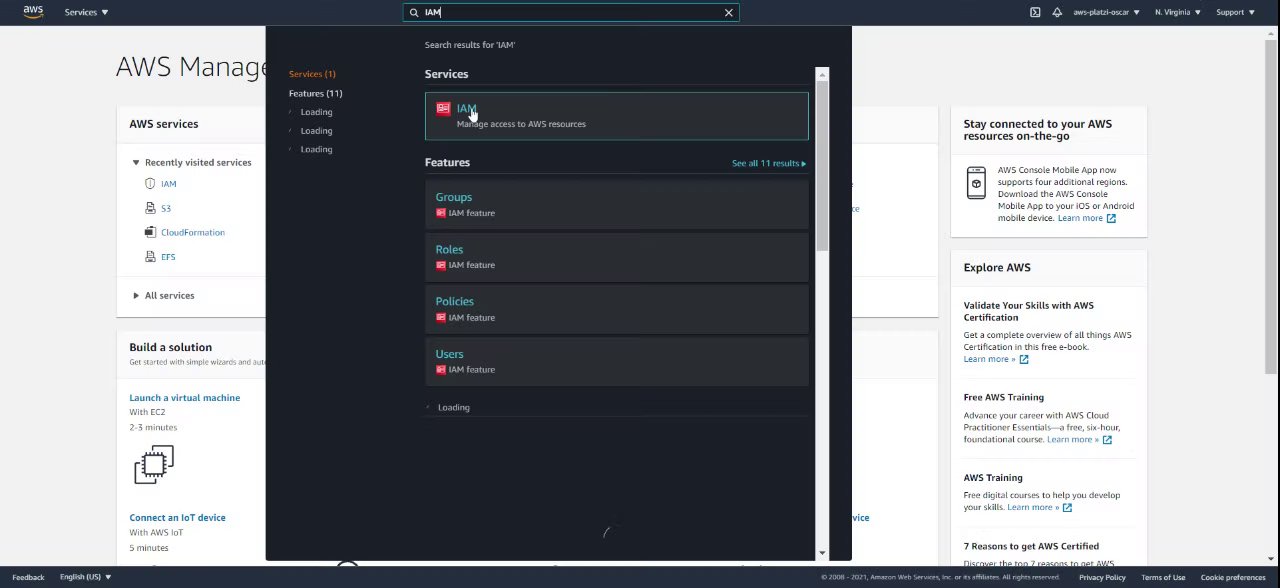Select the Features (11) results filter
This screenshot has width=1280, height=588.
(x=315, y=93)
